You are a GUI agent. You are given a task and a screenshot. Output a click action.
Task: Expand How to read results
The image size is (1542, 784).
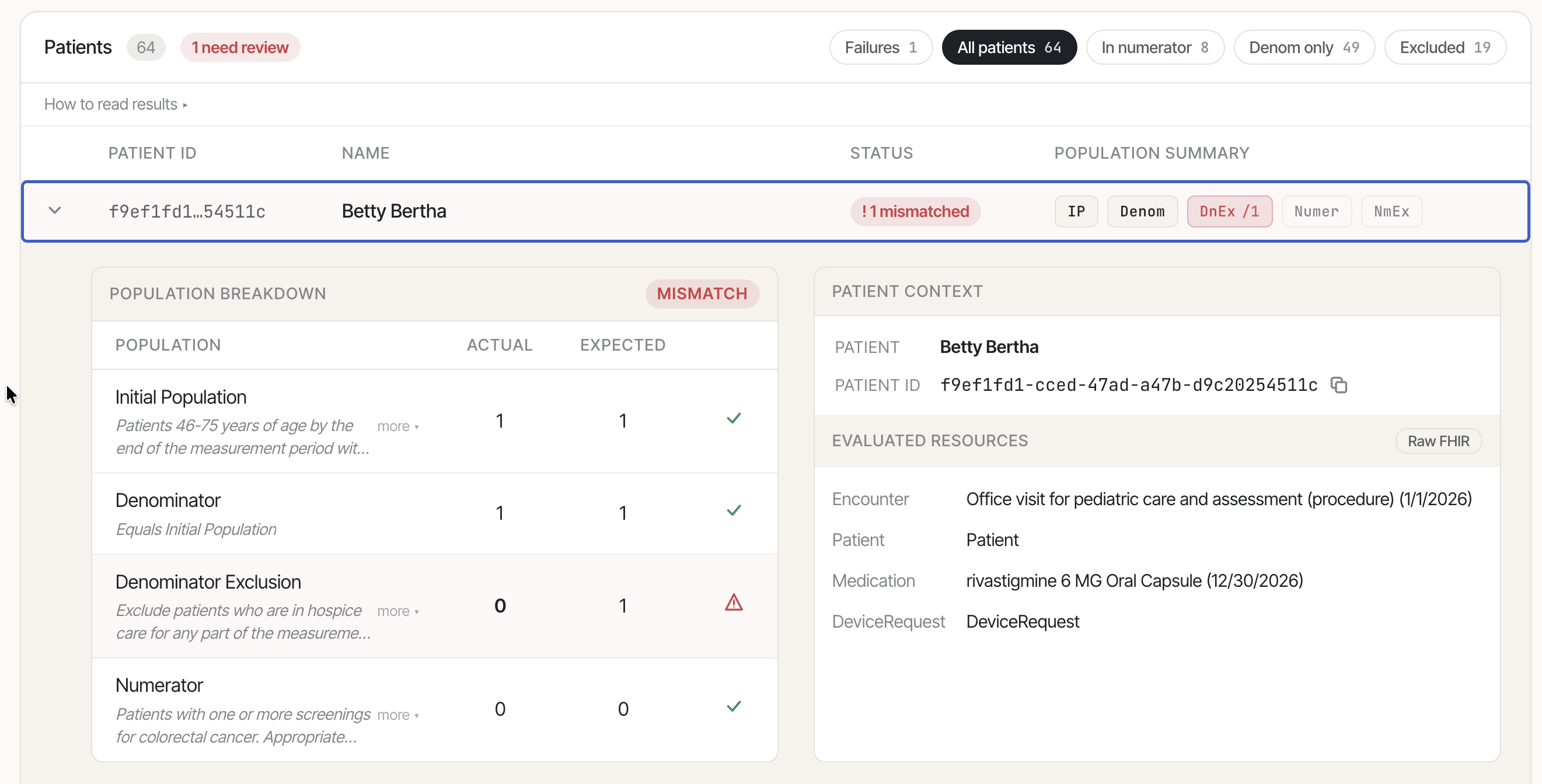[116, 104]
